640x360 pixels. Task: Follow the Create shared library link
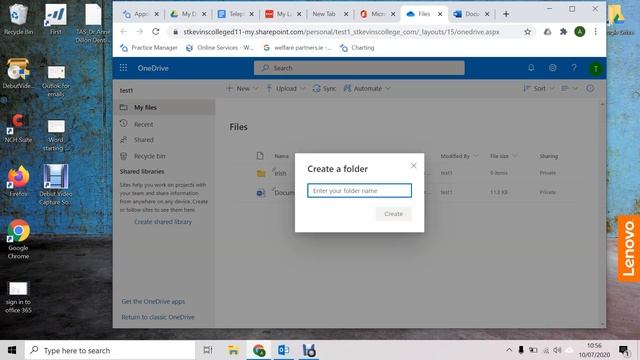point(163,222)
